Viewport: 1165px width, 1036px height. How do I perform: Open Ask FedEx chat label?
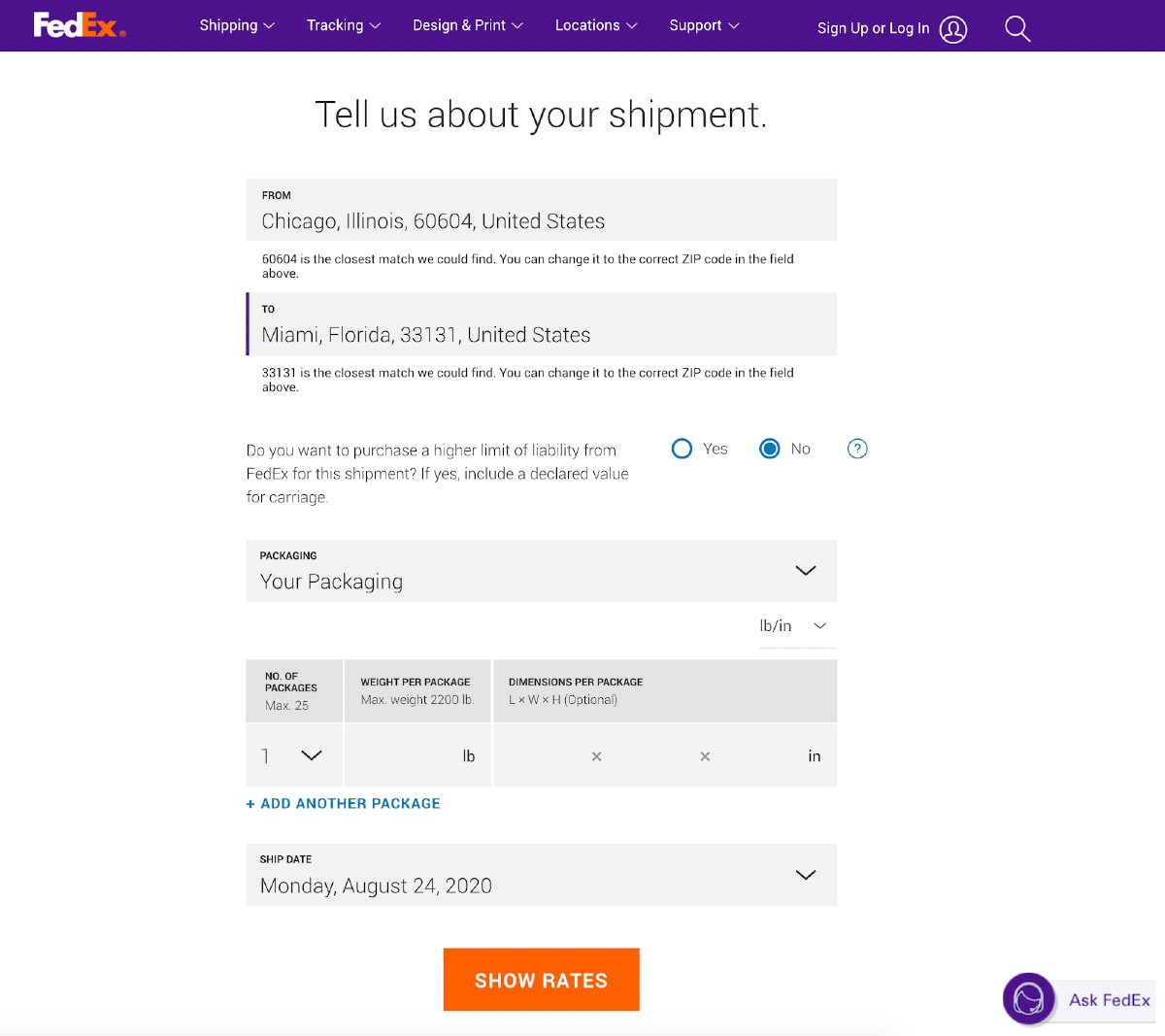pyautogui.click(x=1110, y=1000)
